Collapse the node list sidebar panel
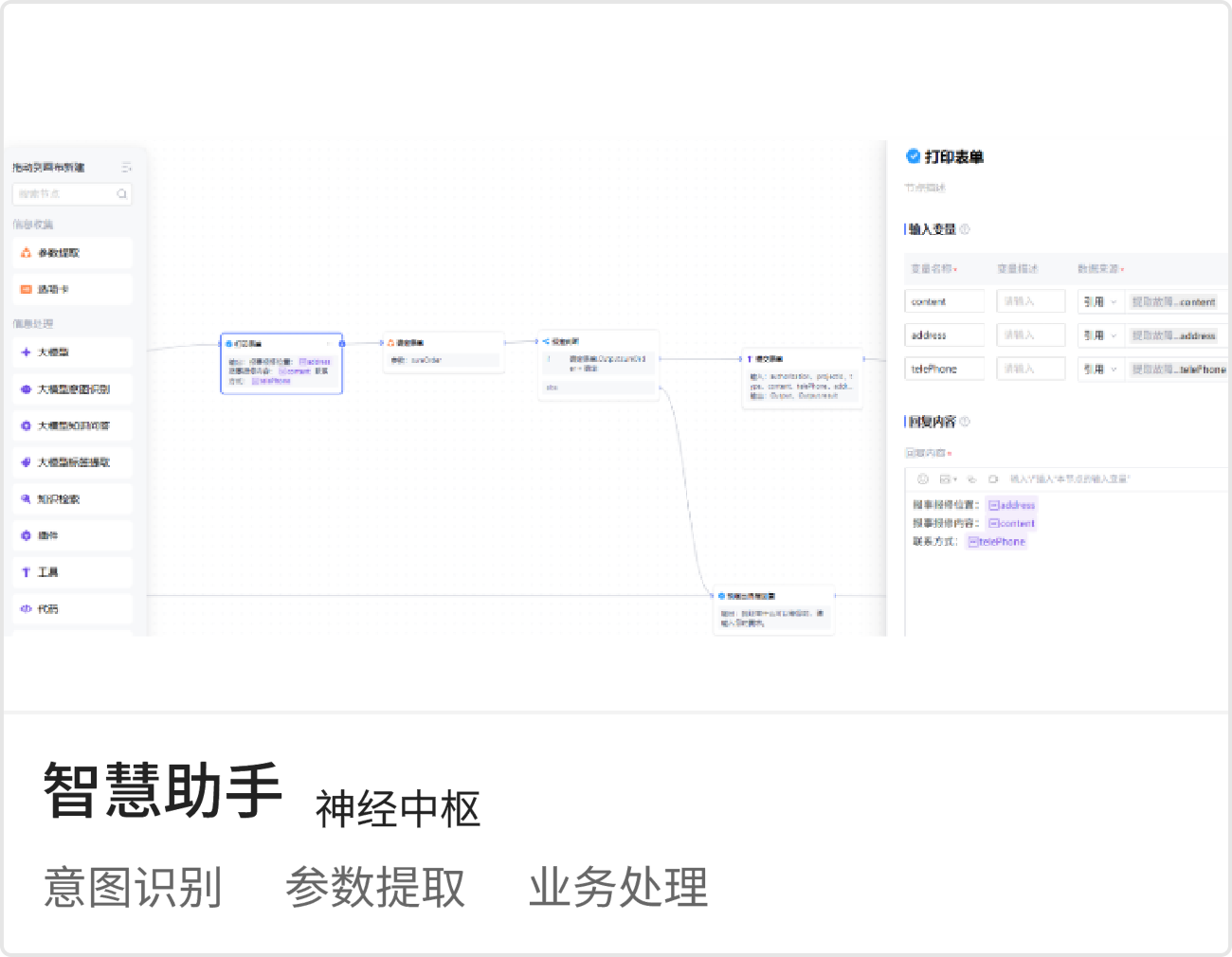The width and height of the screenshot is (1232, 957). pos(126,168)
